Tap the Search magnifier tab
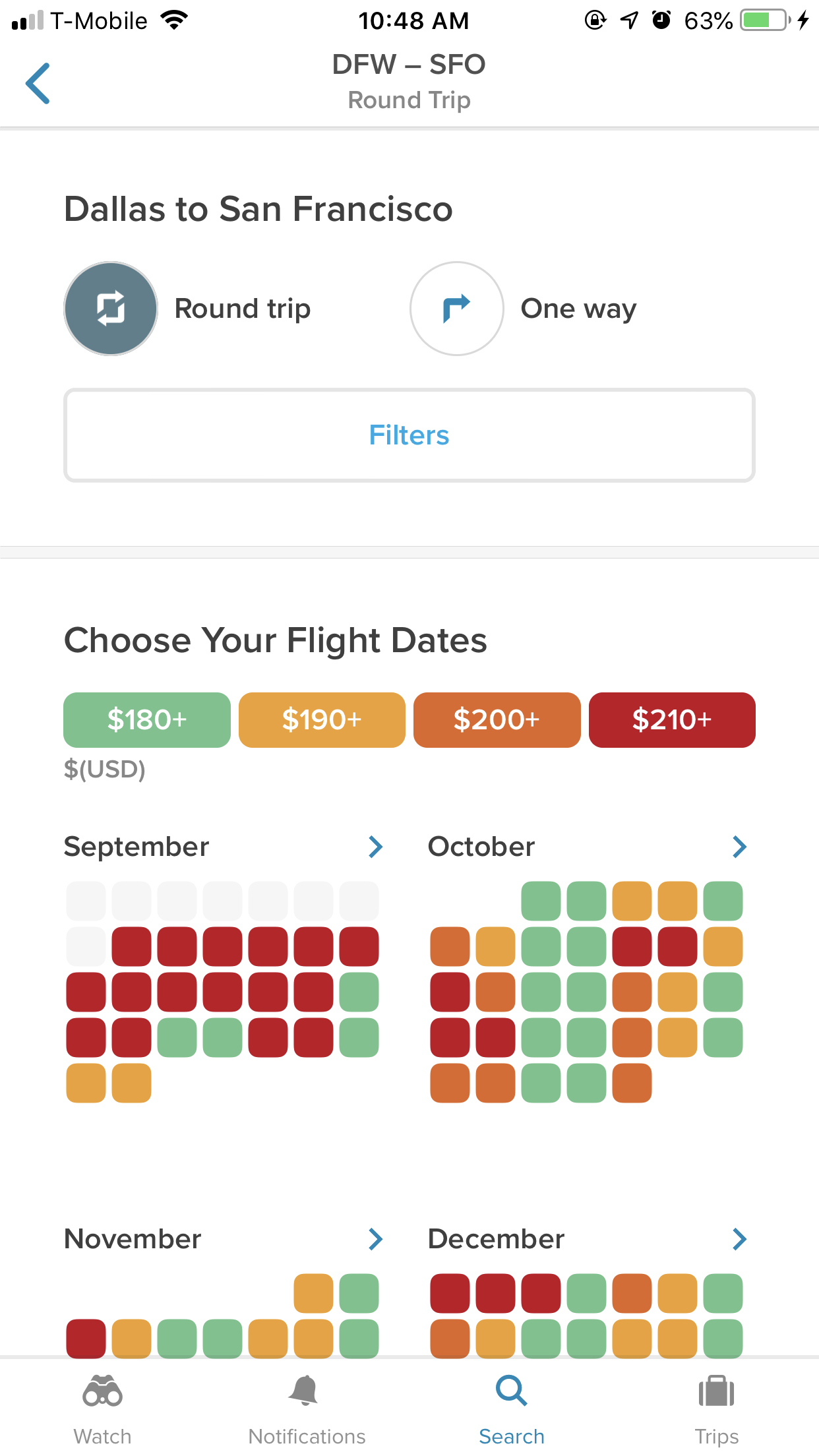 [512, 1410]
